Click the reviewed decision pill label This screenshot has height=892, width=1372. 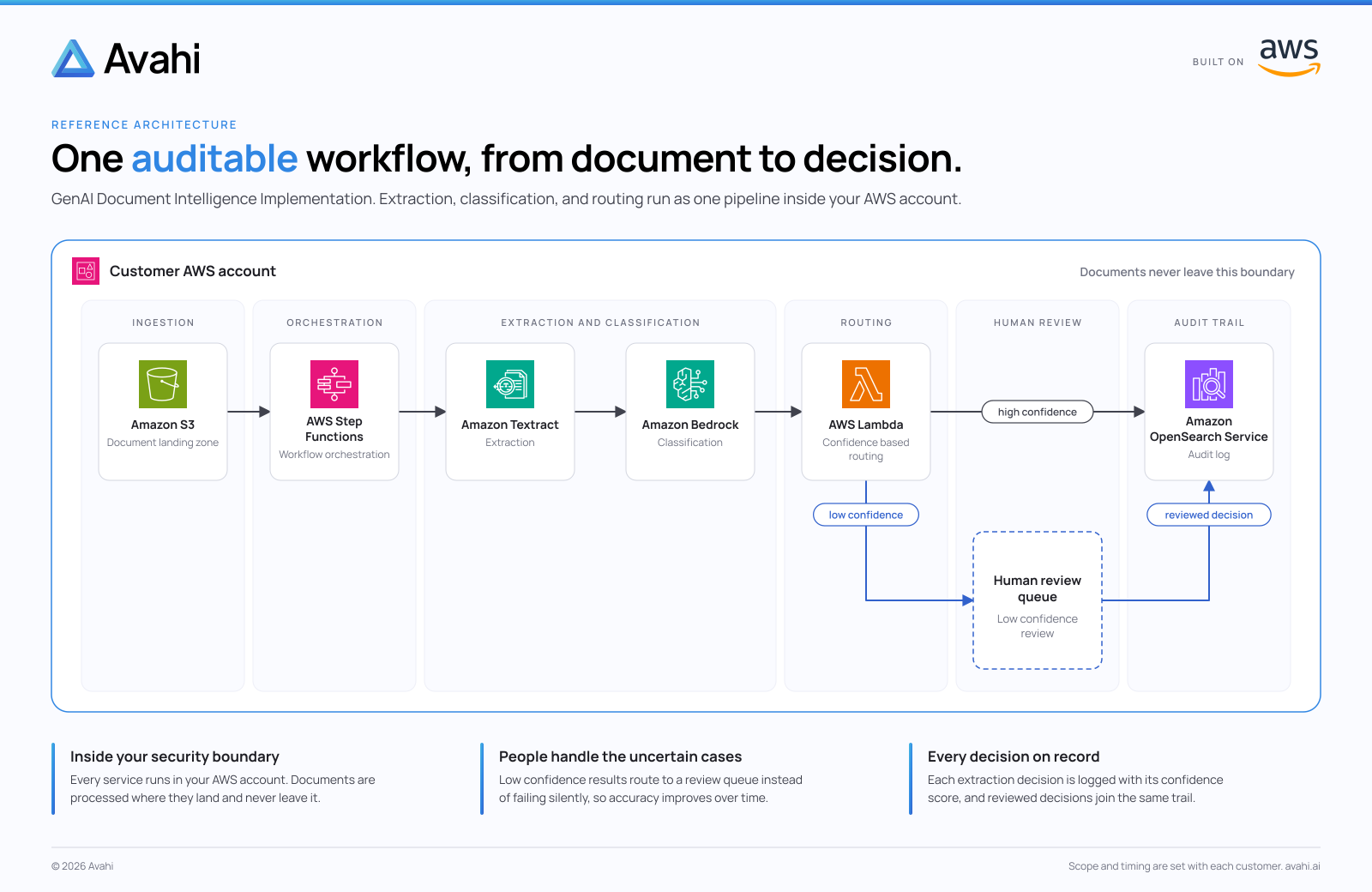[1209, 515]
